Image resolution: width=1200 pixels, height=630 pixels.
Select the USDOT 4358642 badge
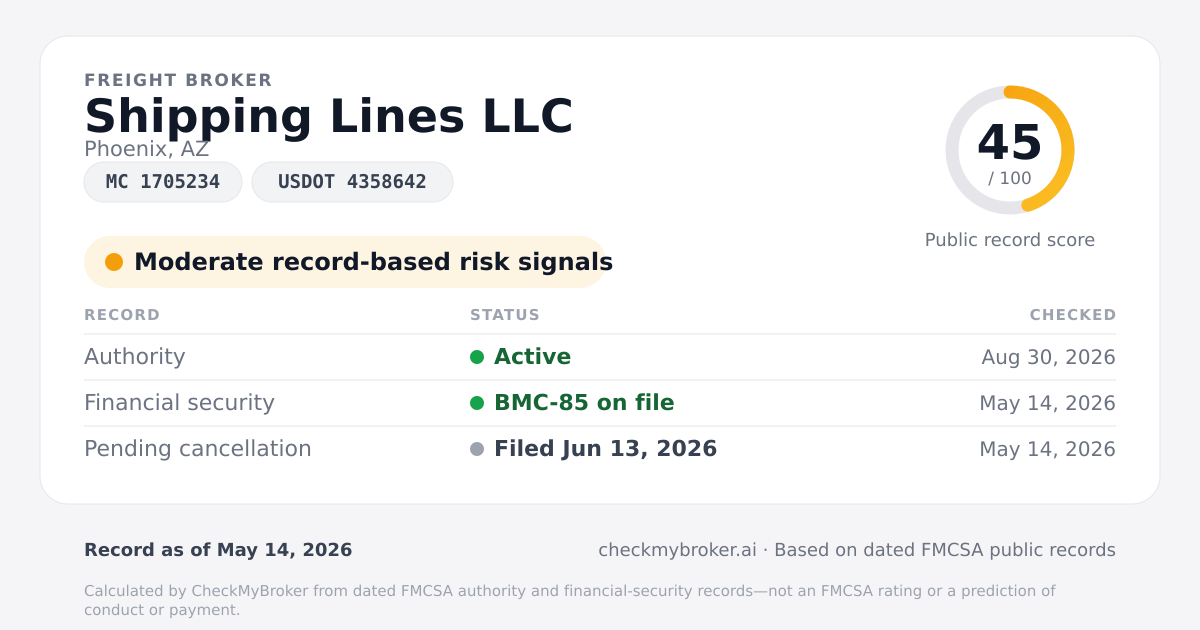pos(352,182)
